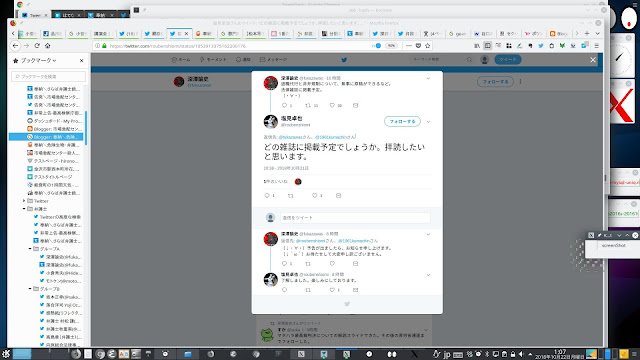640x360 pixels.
Task: Open the Firefox home page
Action: [48, 46]
